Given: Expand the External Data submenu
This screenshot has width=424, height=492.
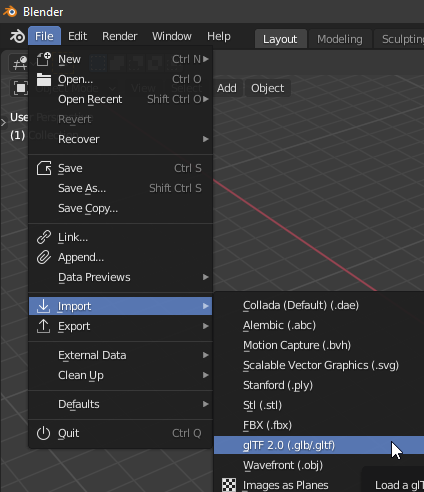Looking at the screenshot, I should pyautogui.click(x=121, y=355).
